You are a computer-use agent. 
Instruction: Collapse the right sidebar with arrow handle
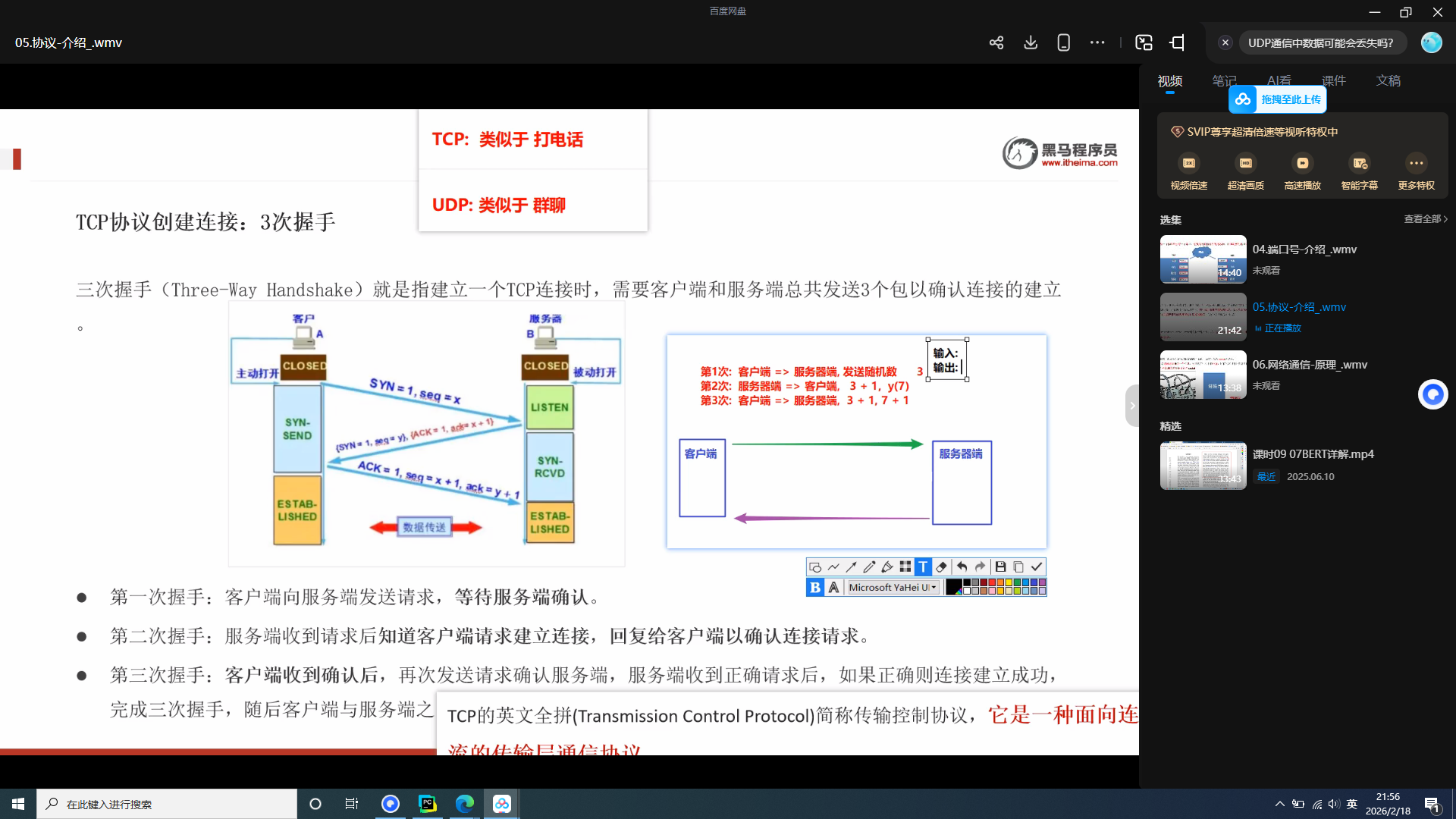(1132, 406)
